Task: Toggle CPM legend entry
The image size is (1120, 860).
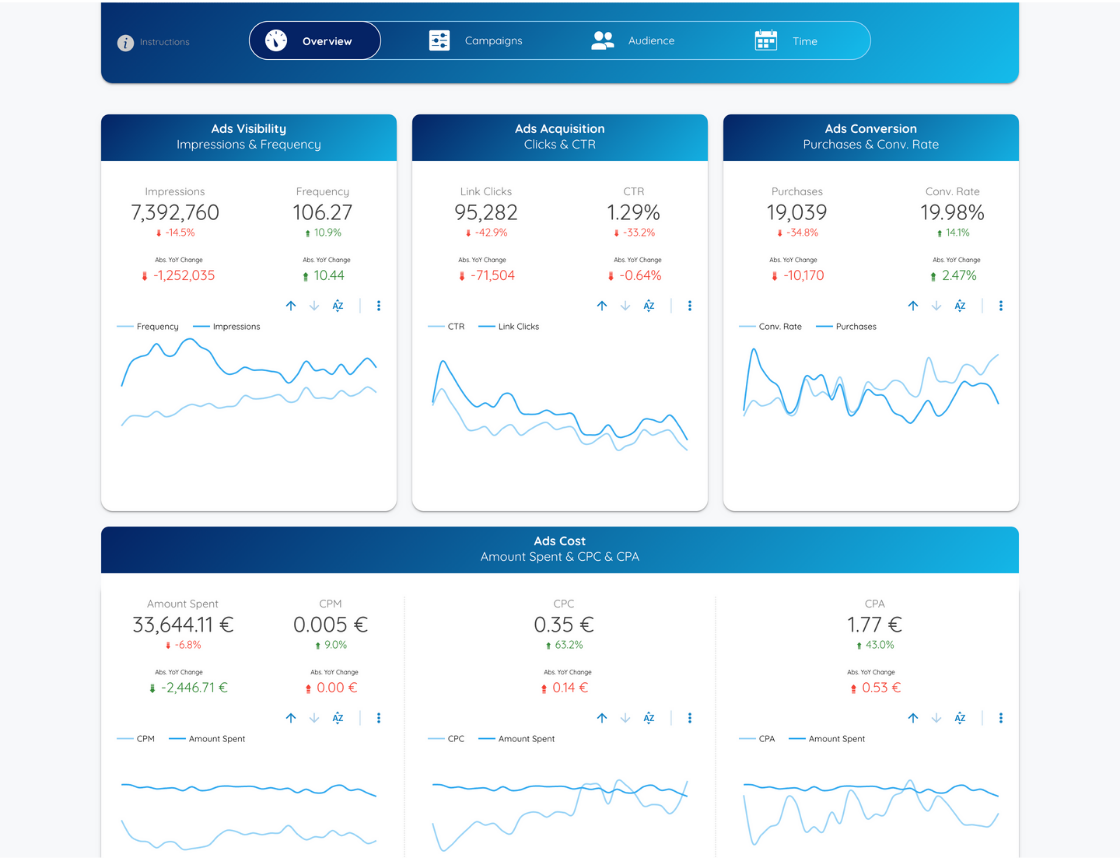Action: 136,739
